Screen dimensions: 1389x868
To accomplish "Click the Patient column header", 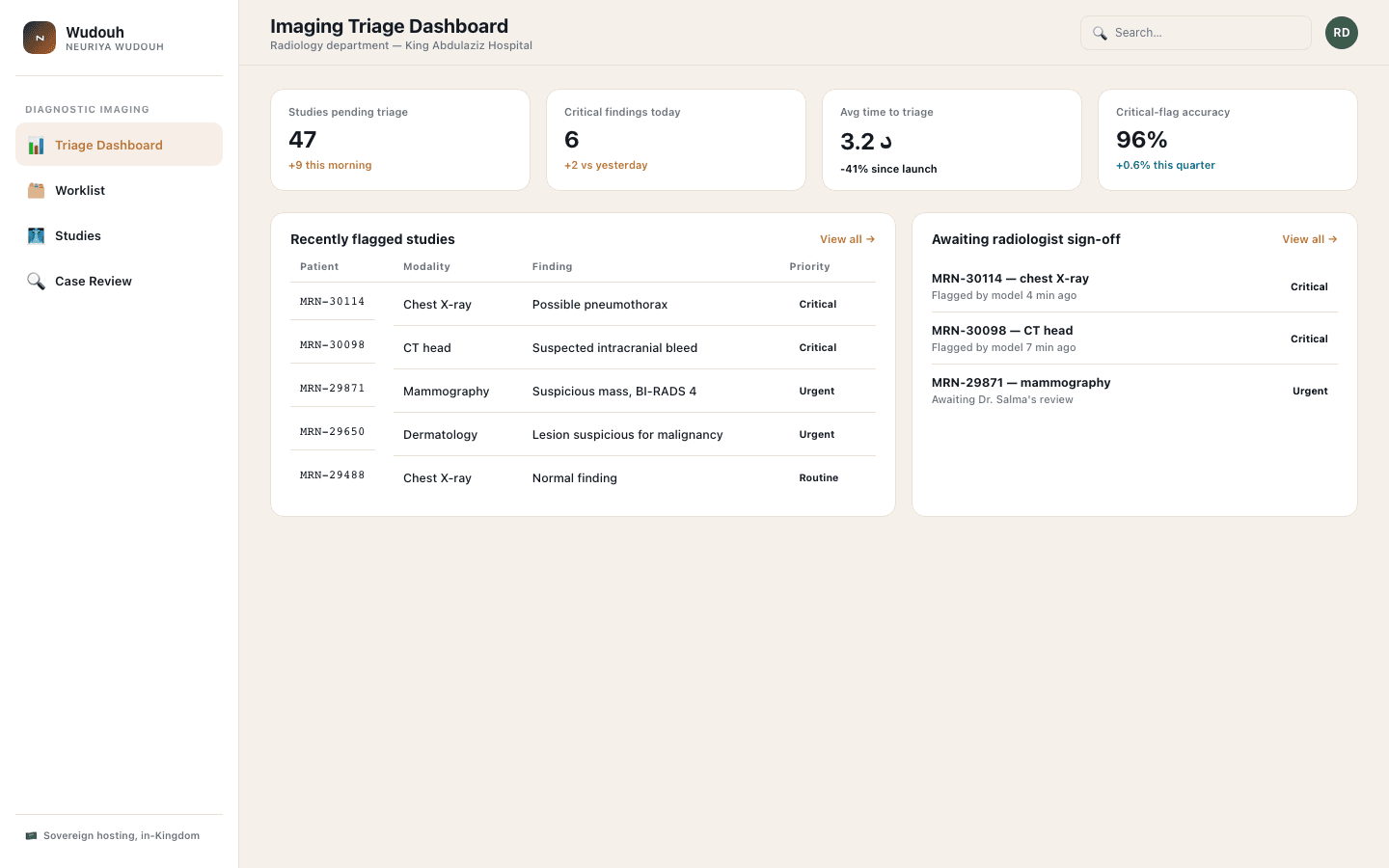I will pos(319,267).
